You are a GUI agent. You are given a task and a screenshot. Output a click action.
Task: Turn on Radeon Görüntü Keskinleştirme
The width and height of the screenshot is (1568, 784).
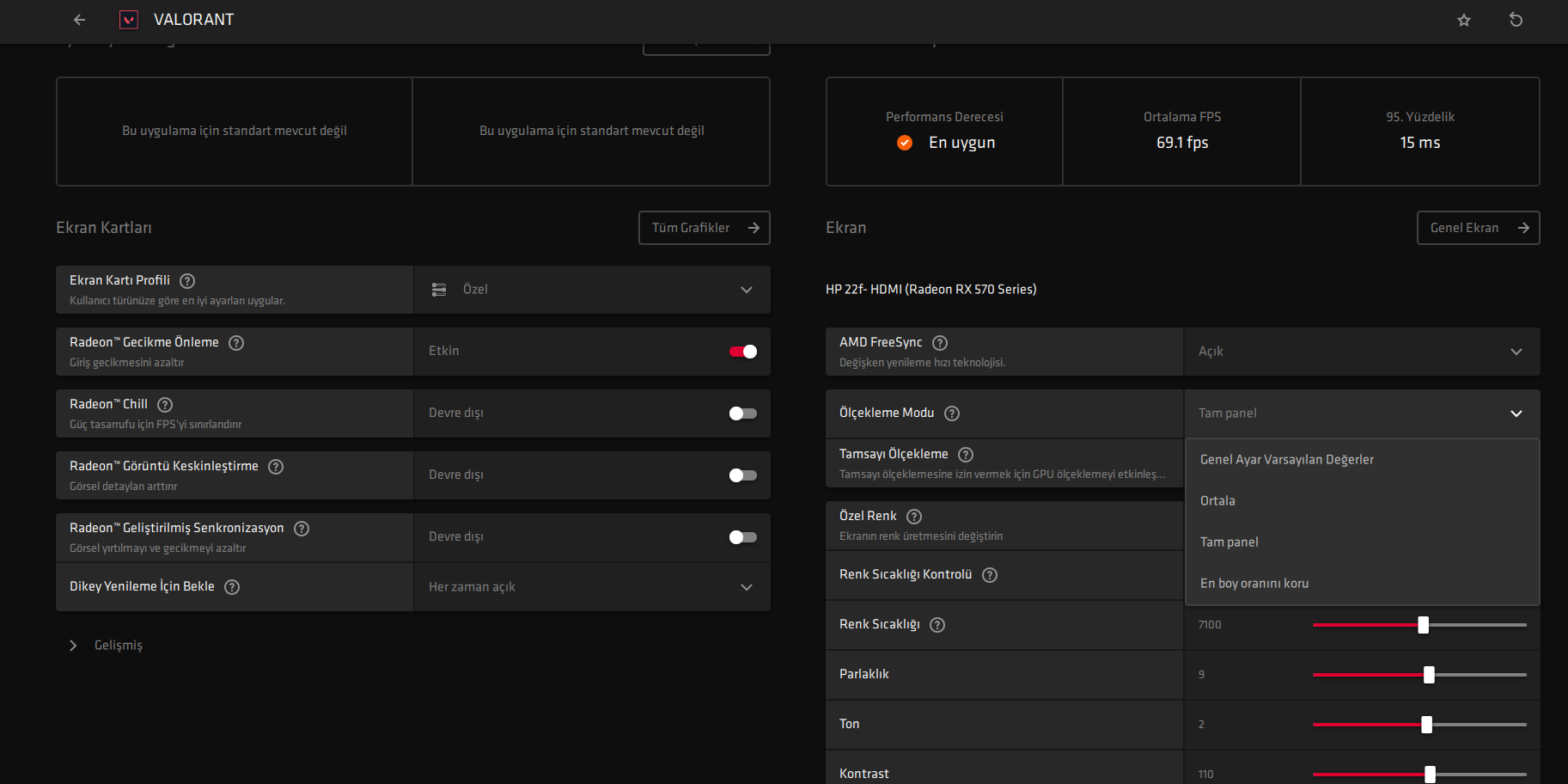(x=743, y=475)
